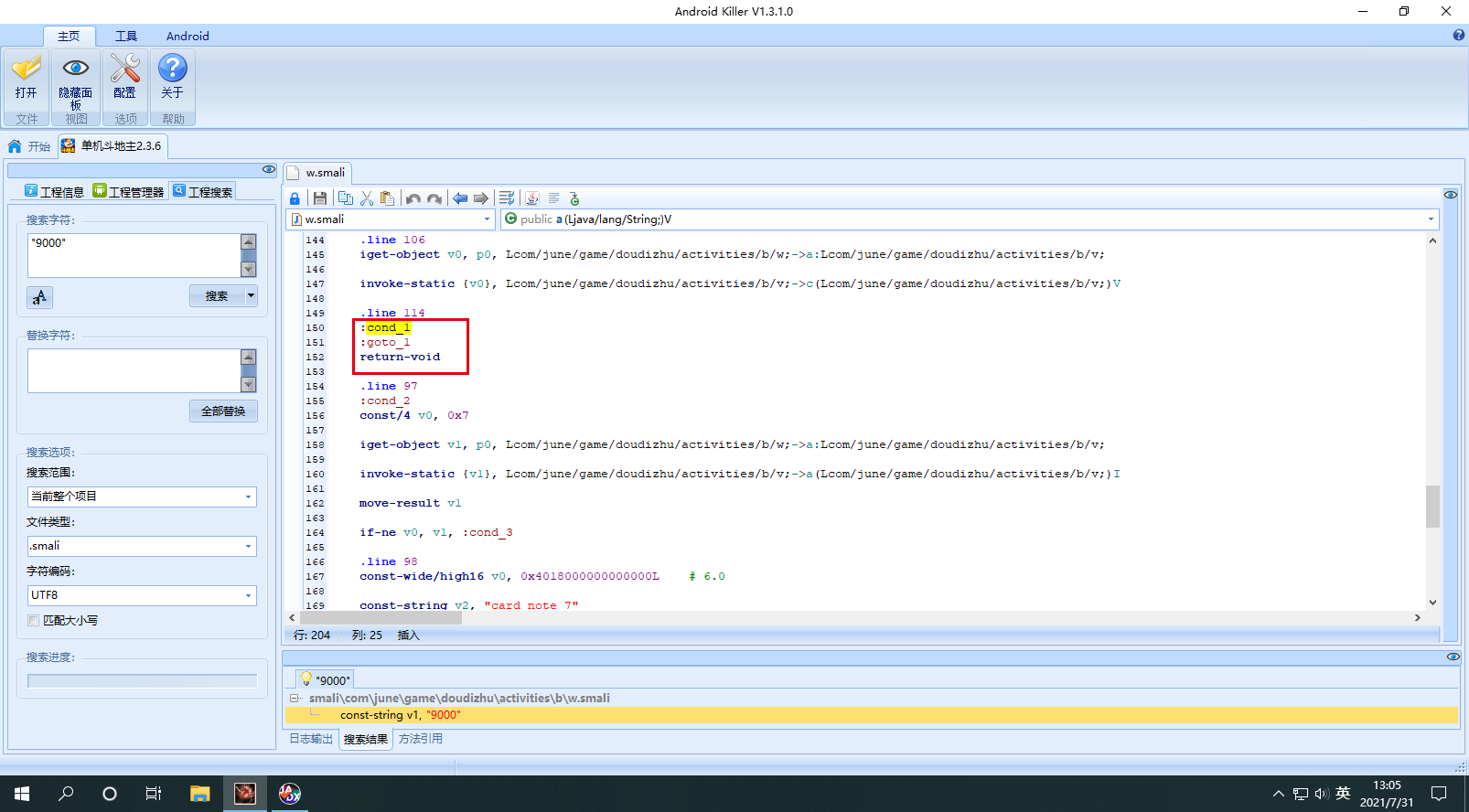Collapse the w.smali search result node
This screenshot has width=1469, height=812.
click(x=295, y=698)
